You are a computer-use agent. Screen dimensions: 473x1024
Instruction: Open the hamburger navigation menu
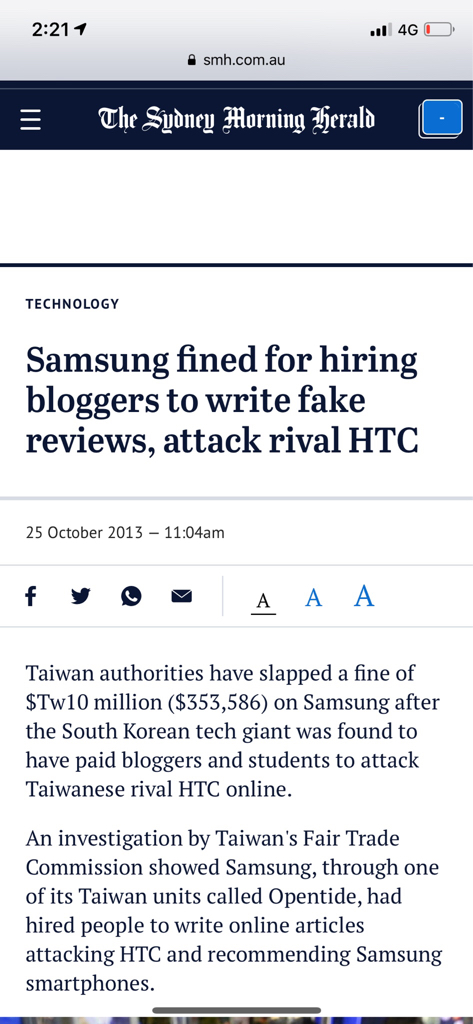point(31,120)
